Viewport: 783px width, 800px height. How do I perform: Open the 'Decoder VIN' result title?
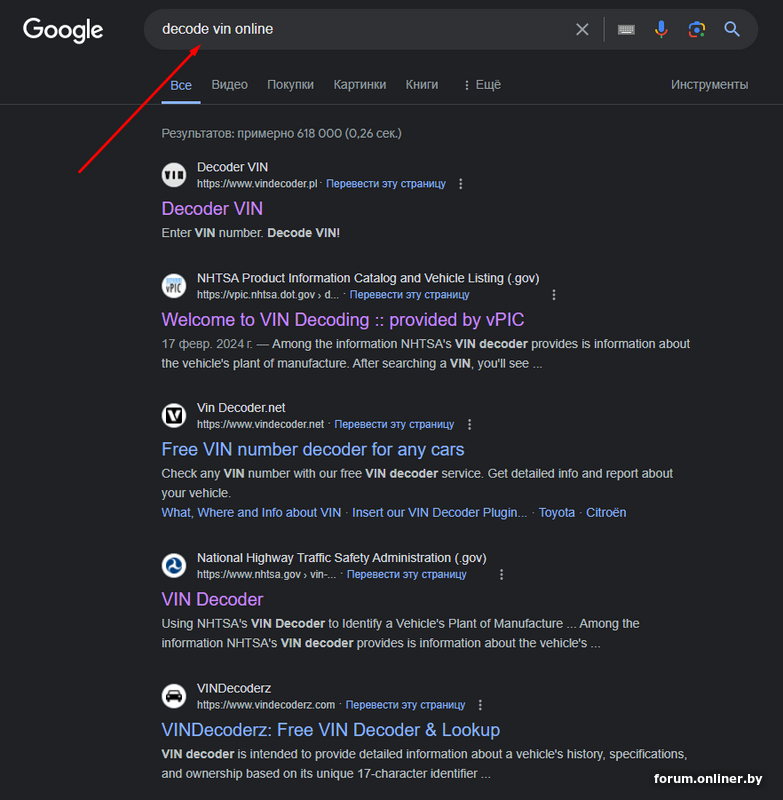click(212, 209)
